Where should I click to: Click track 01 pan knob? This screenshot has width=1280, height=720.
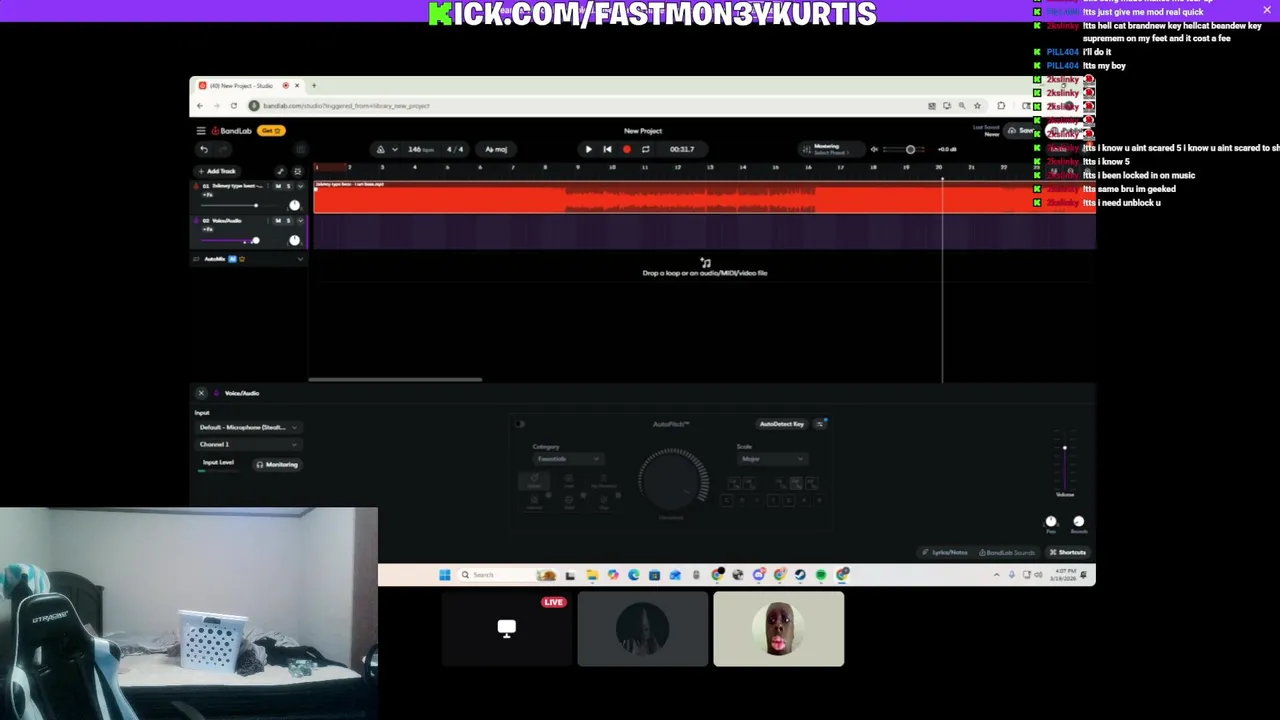click(294, 206)
